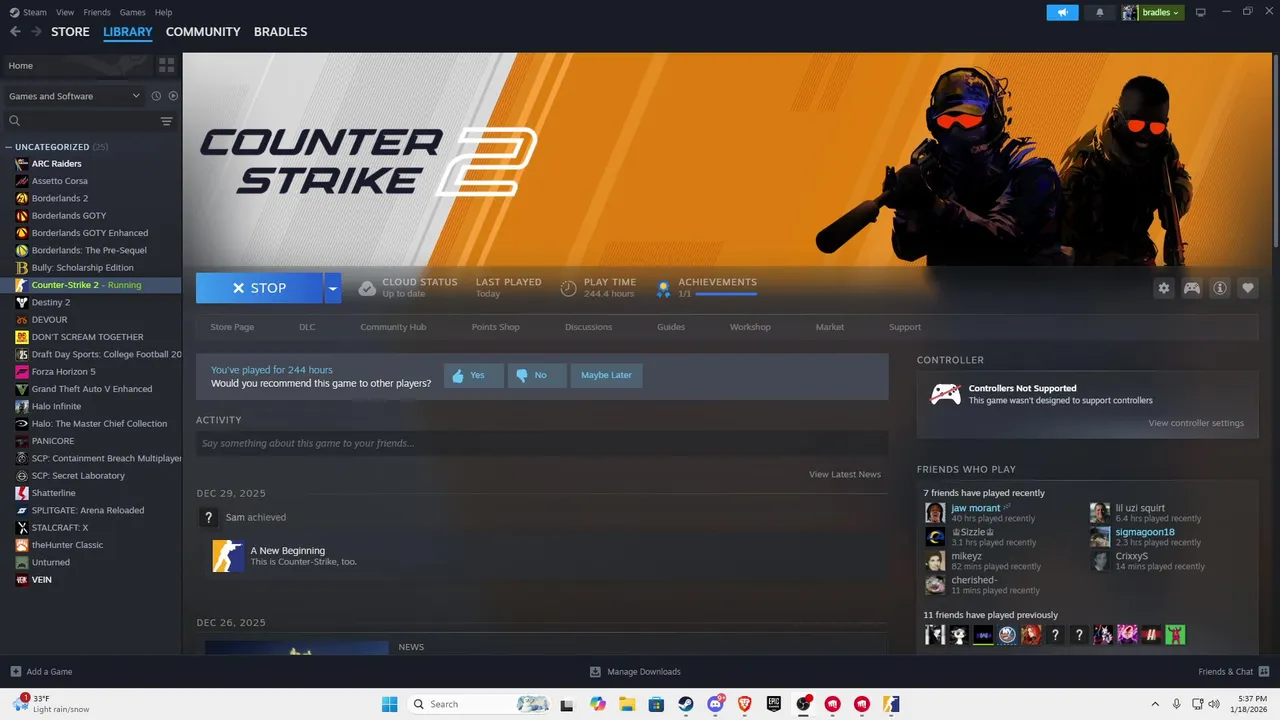Select the Home sidebar button
Image resolution: width=1280 pixels, height=720 pixels.
click(x=76, y=65)
